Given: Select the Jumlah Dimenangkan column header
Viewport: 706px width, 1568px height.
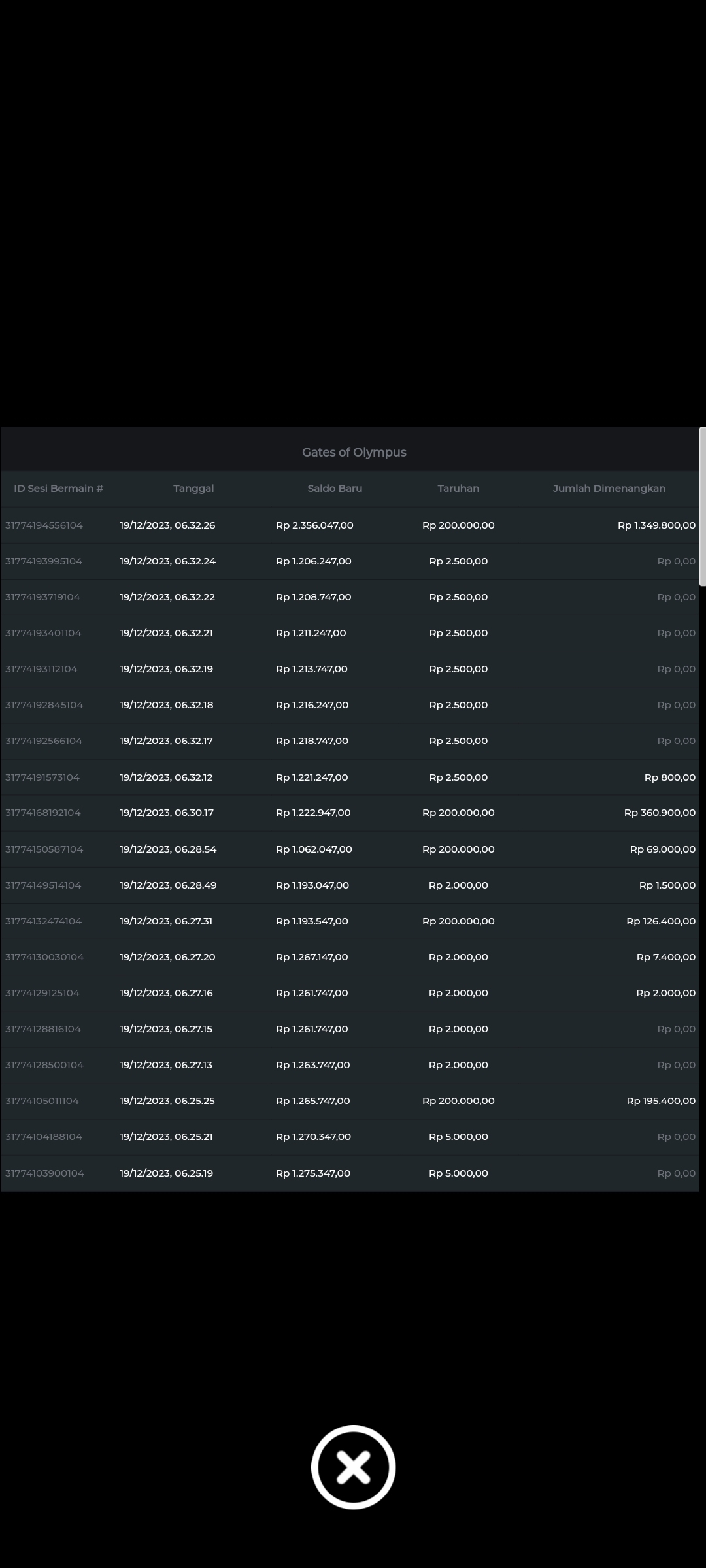Looking at the screenshot, I should 609,489.
